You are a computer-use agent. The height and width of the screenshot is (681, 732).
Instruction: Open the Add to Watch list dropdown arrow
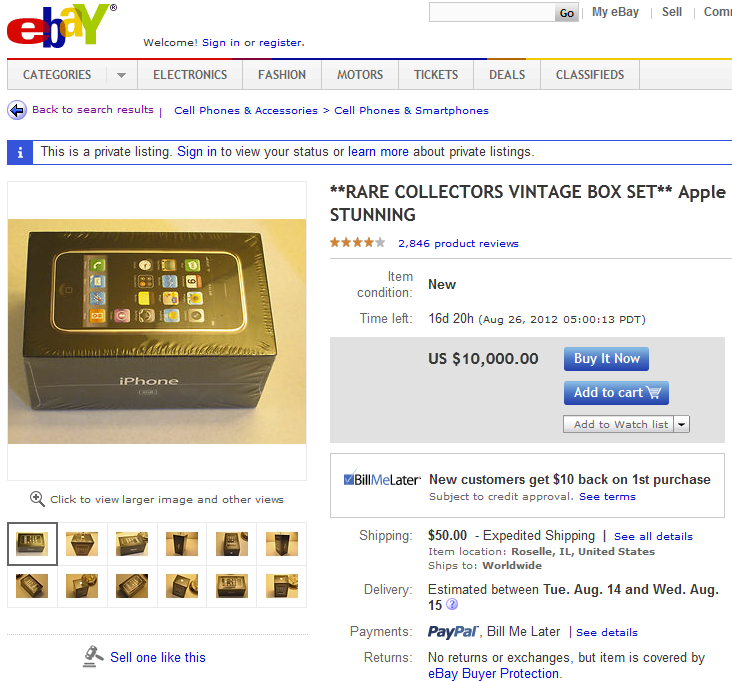tap(682, 424)
